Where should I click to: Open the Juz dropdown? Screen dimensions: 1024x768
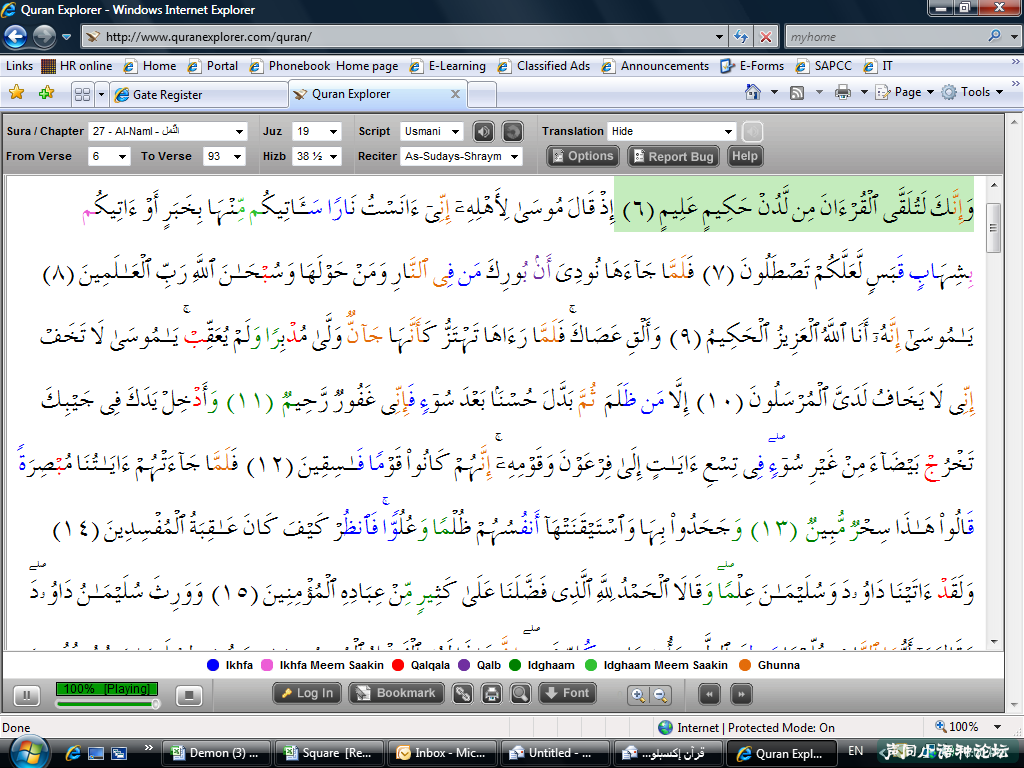(317, 131)
